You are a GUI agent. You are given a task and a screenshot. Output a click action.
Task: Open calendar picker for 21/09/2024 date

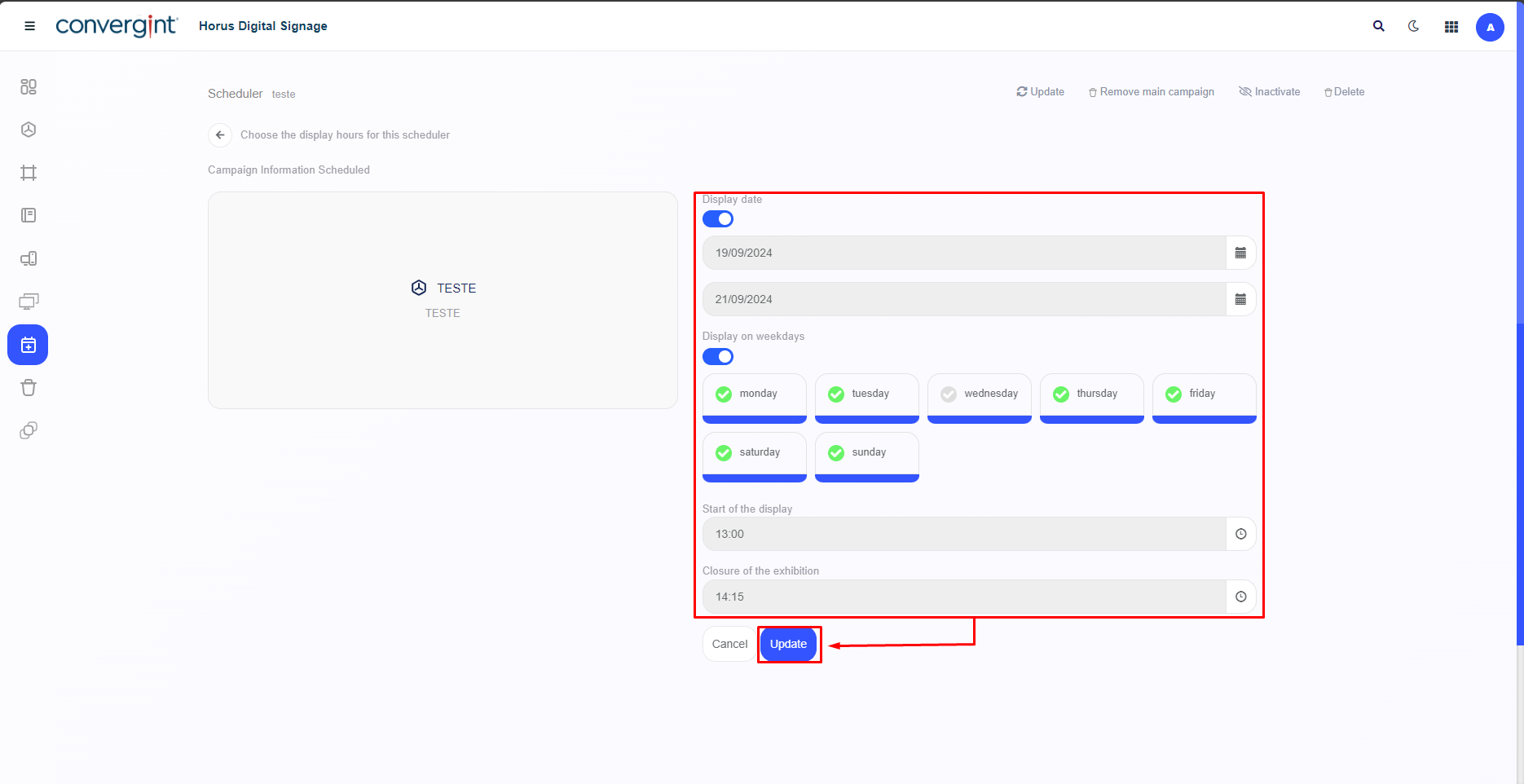1240,300
